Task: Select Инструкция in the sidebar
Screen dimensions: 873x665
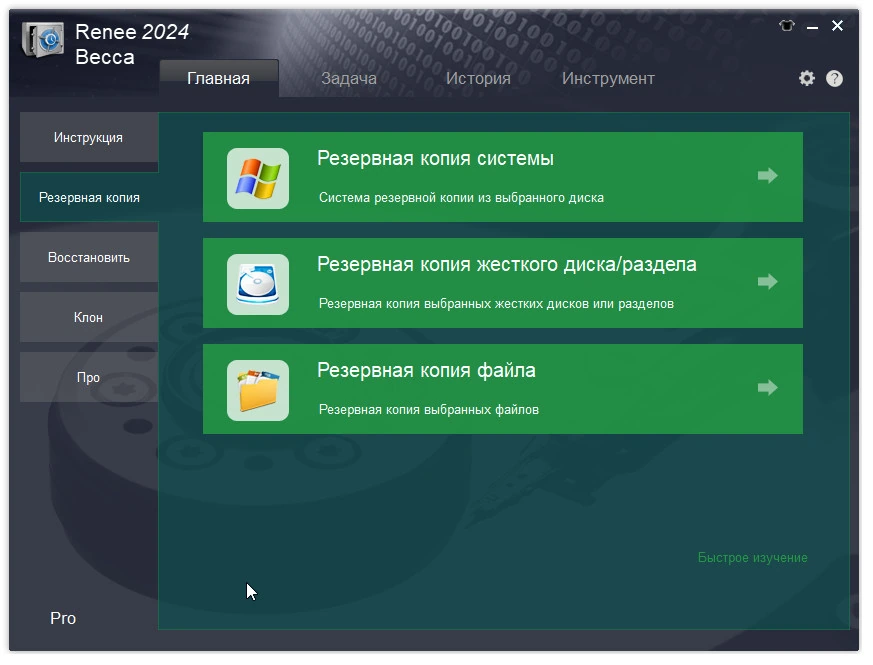Action: pos(89,138)
